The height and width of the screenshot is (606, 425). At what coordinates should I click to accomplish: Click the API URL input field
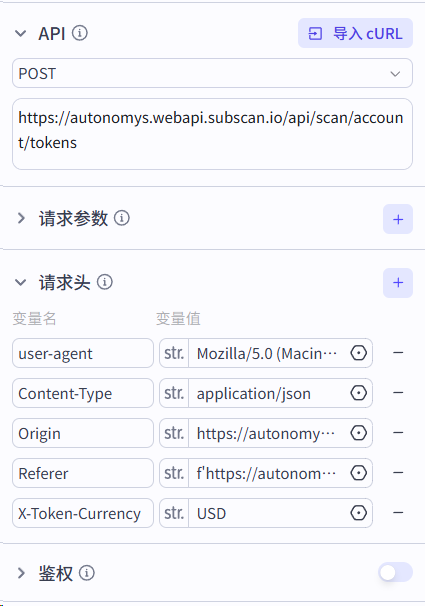click(x=212, y=134)
